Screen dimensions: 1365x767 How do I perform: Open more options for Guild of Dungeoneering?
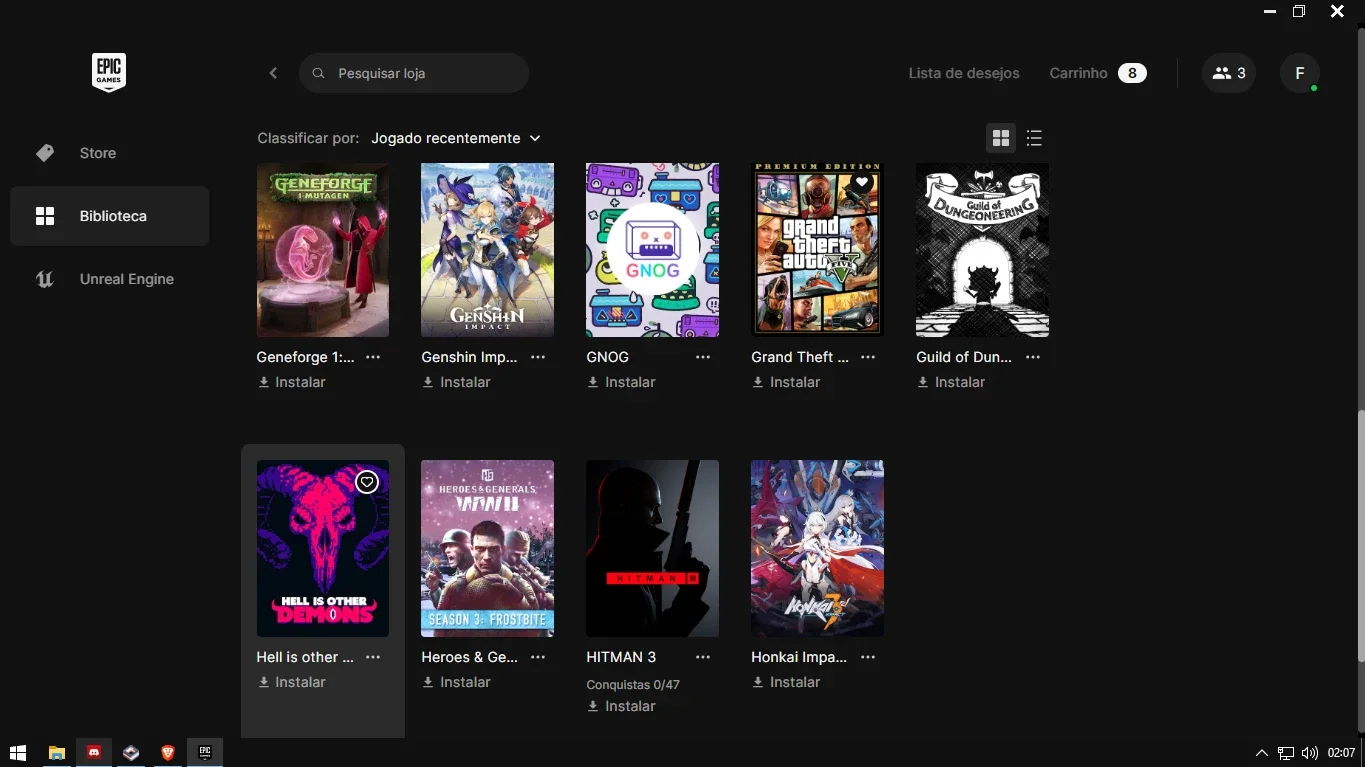pyautogui.click(x=1033, y=357)
